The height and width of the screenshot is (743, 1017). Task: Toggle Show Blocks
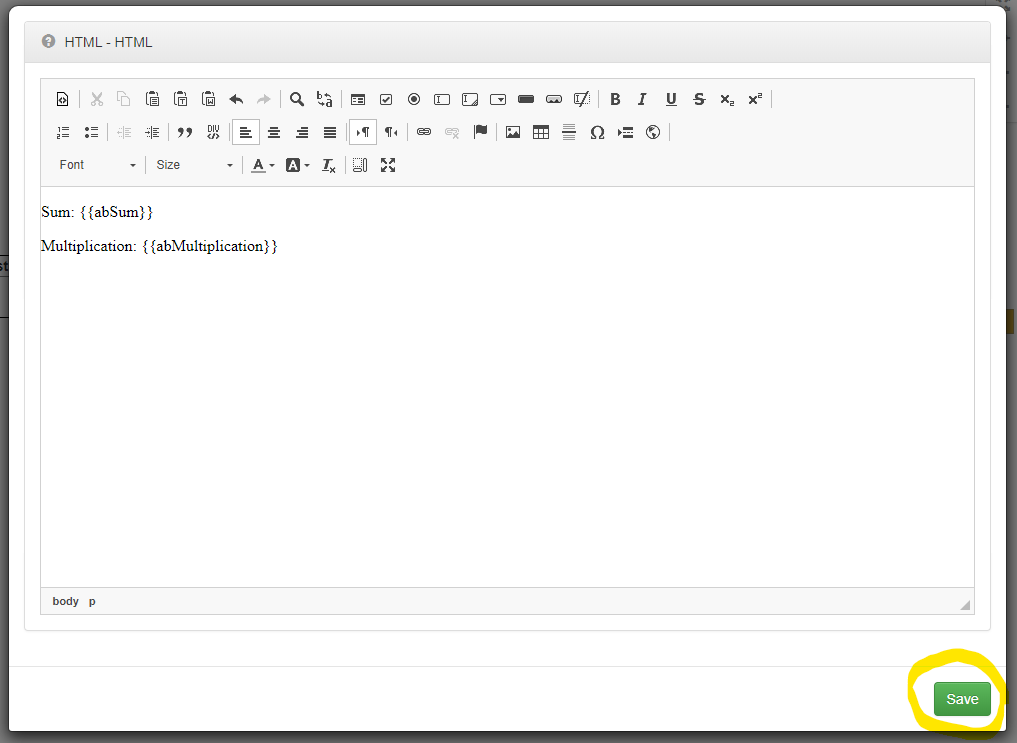coord(360,165)
